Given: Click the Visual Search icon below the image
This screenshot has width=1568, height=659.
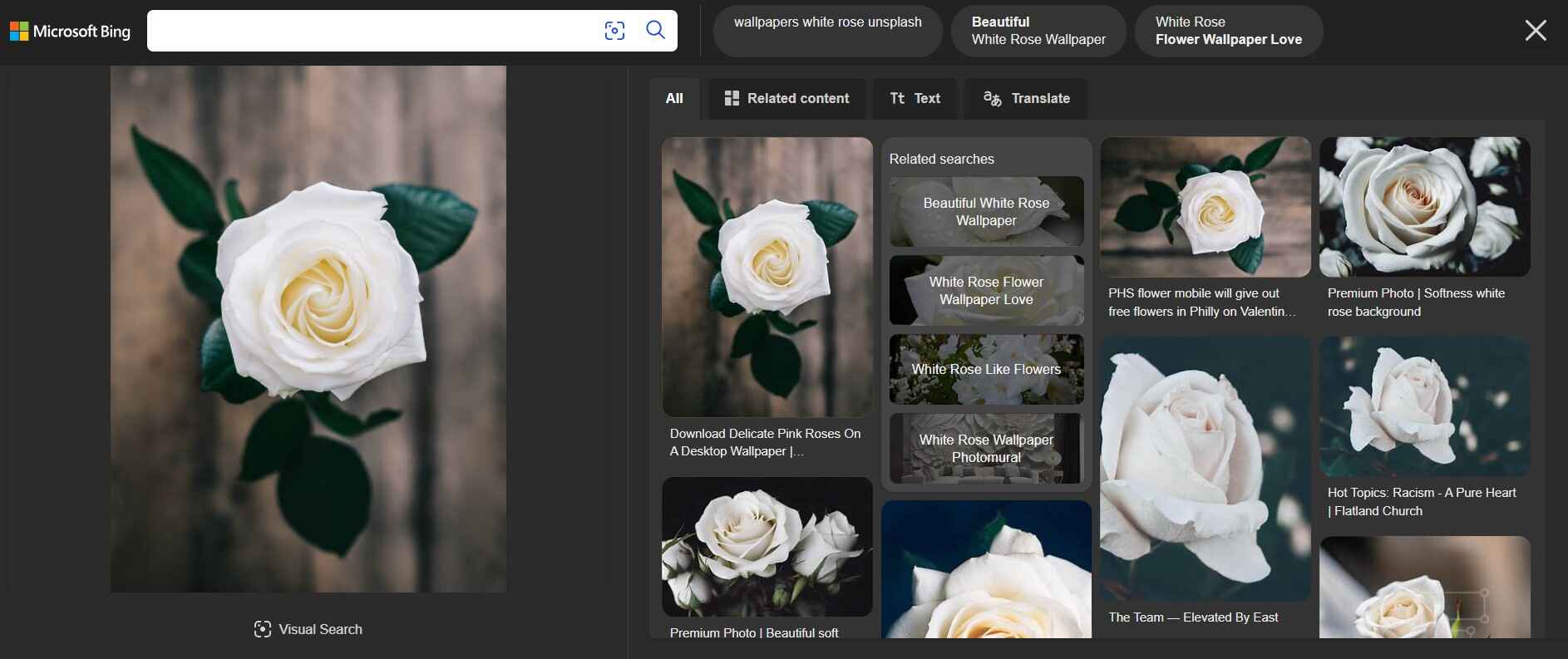Looking at the screenshot, I should pos(263,629).
